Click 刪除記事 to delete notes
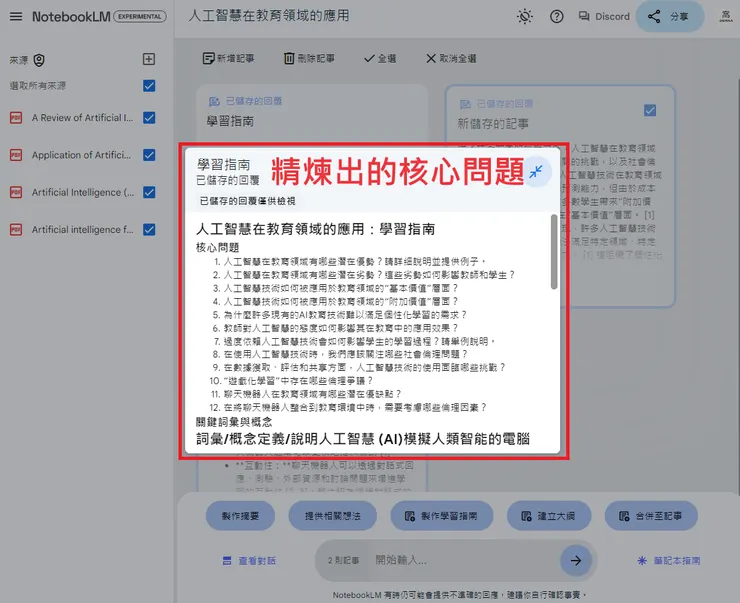Image resolution: width=740 pixels, height=603 pixels. click(309, 59)
